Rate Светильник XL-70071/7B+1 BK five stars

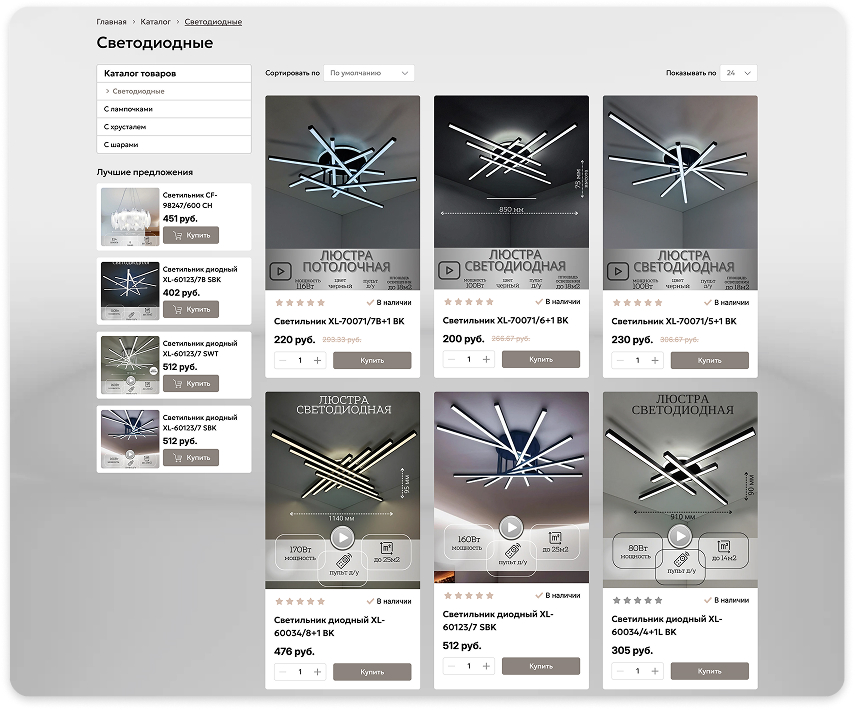pyautogui.click(x=320, y=302)
